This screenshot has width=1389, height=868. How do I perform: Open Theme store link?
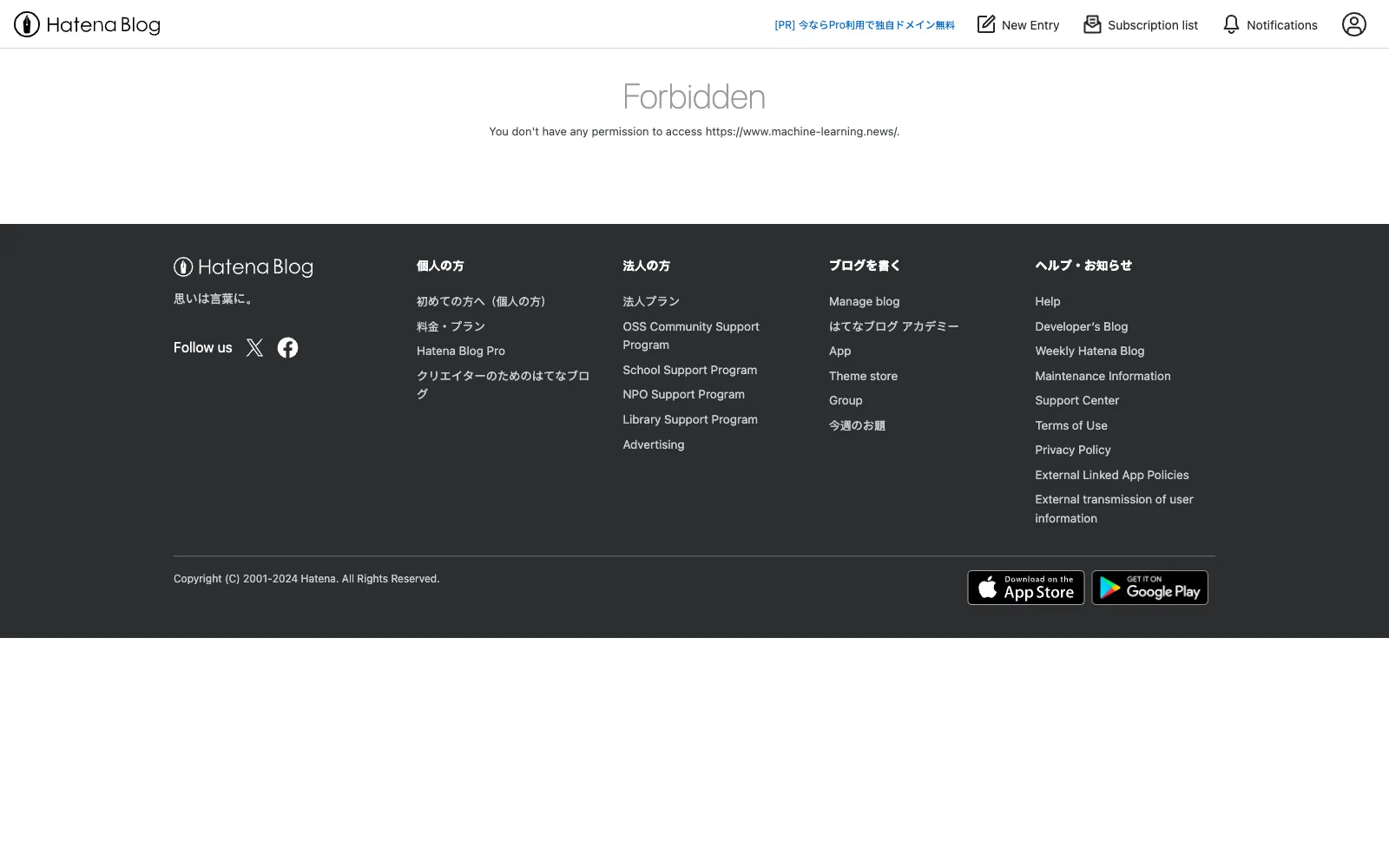[864, 376]
